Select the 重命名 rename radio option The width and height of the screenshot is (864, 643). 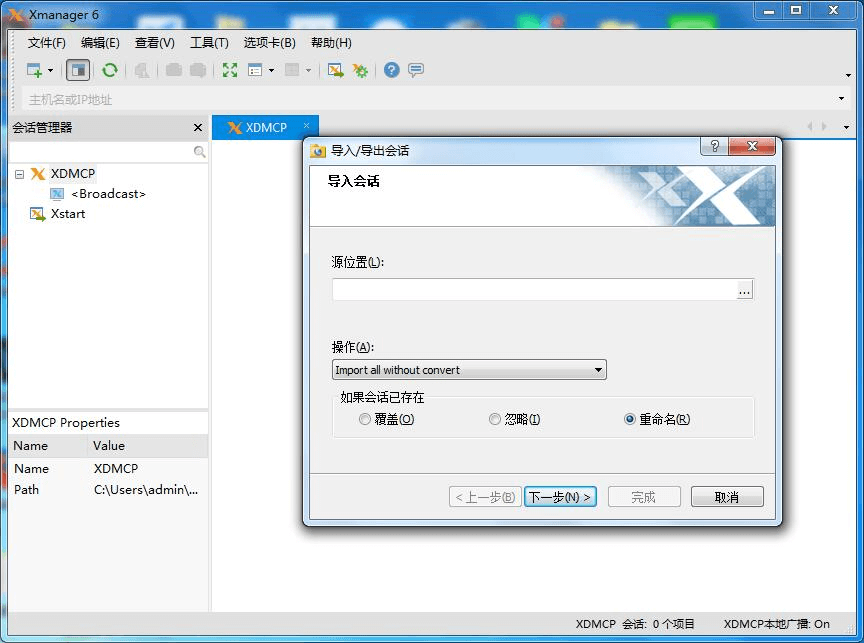pos(630,420)
